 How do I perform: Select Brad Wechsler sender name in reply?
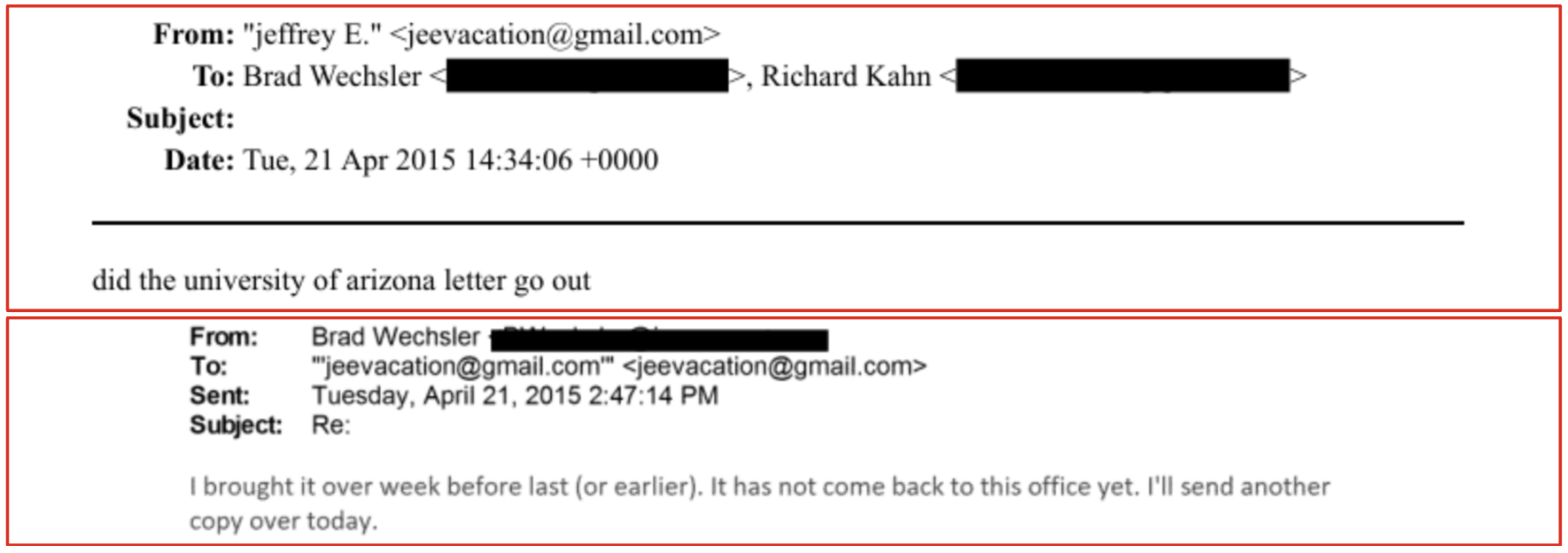click(x=395, y=337)
